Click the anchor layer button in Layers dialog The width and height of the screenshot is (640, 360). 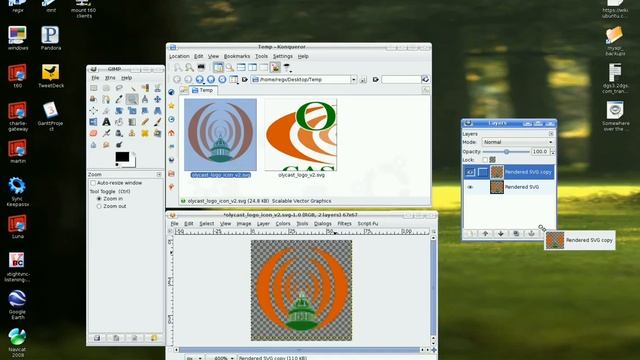click(x=531, y=233)
